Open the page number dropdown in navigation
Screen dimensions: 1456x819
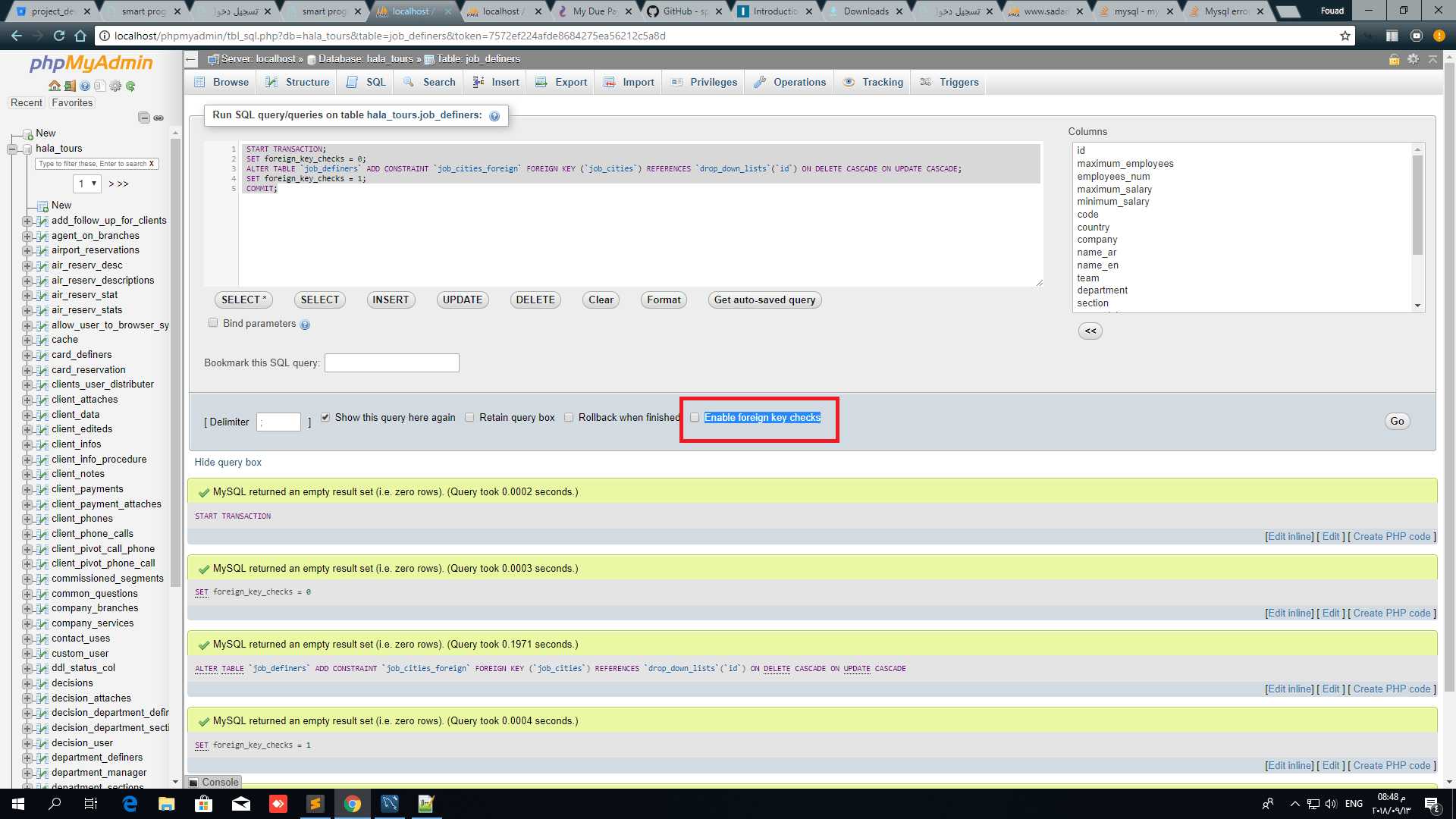click(x=87, y=184)
